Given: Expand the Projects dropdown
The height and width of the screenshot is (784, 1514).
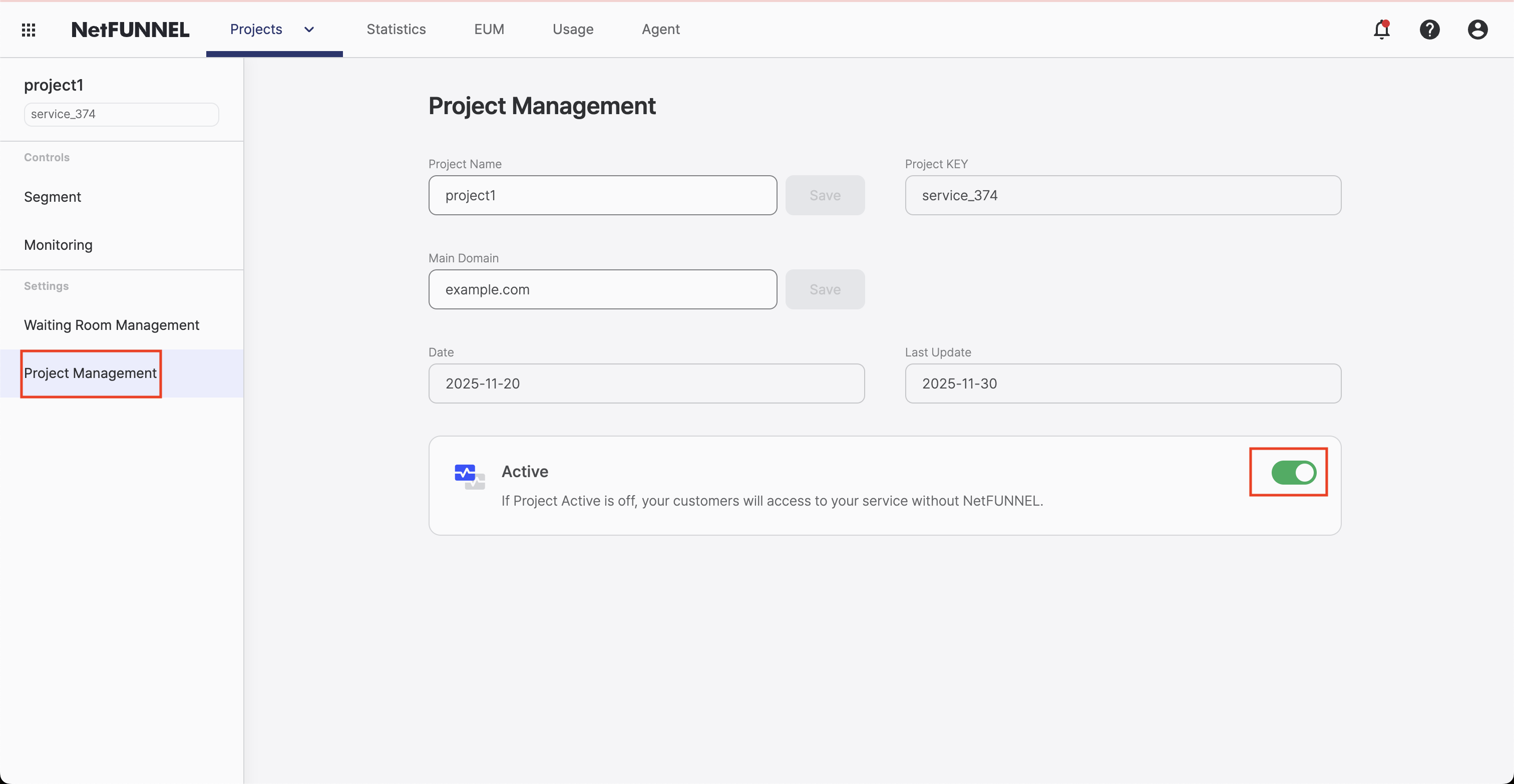Looking at the screenshot, I should [x=308, y=30].
